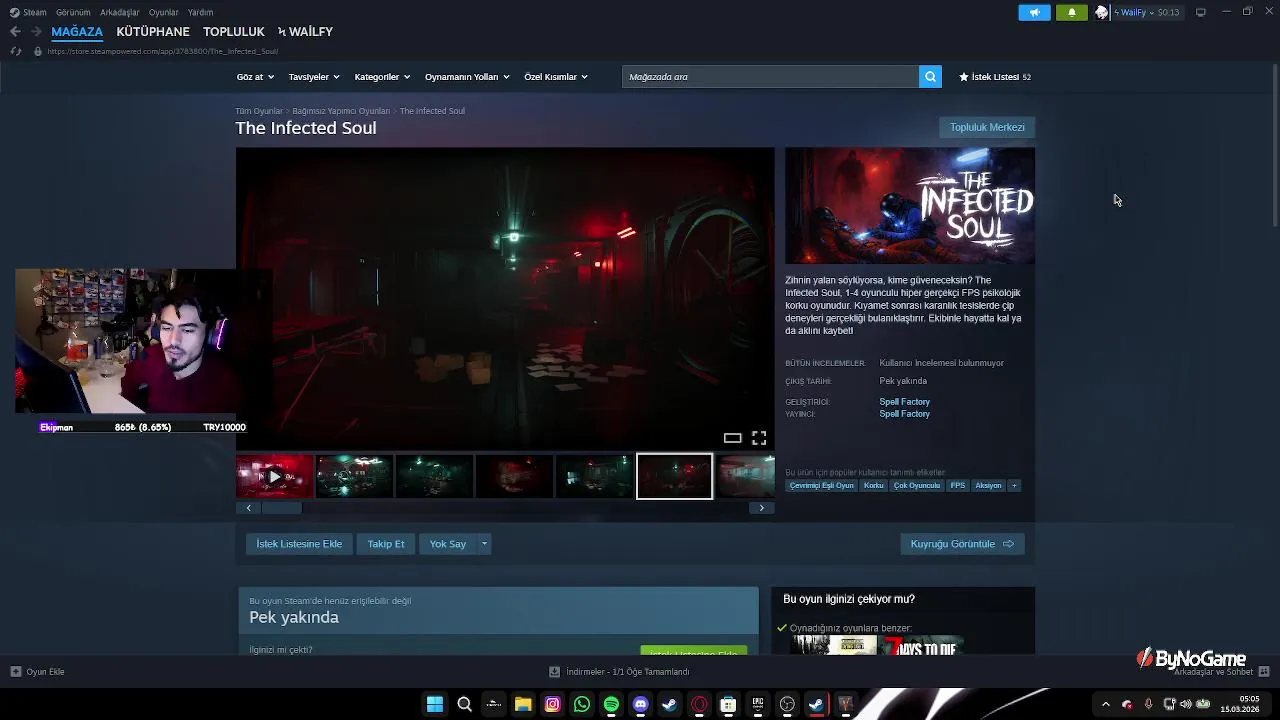This screenshot has width=1280, height=720.
Task: Expand the Tavsiyeler dropdown
Action: click(314, 77)
